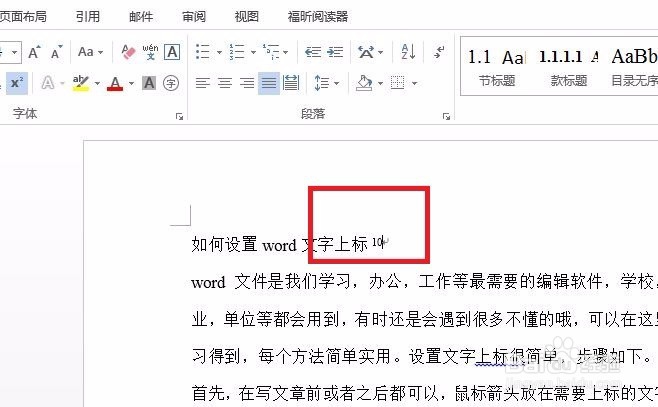Expand numbering library dropdown arrow
The height and width of the screenshot is (407, 658).
point(253,52)
